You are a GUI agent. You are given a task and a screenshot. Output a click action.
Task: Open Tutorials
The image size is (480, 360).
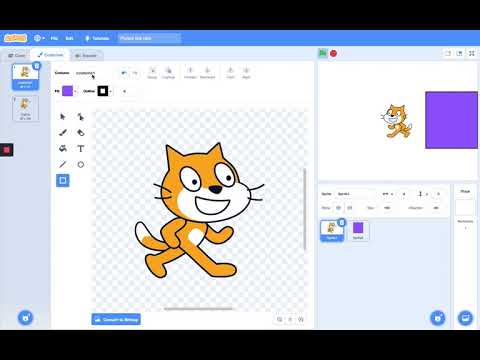click(x=97, y=38)
